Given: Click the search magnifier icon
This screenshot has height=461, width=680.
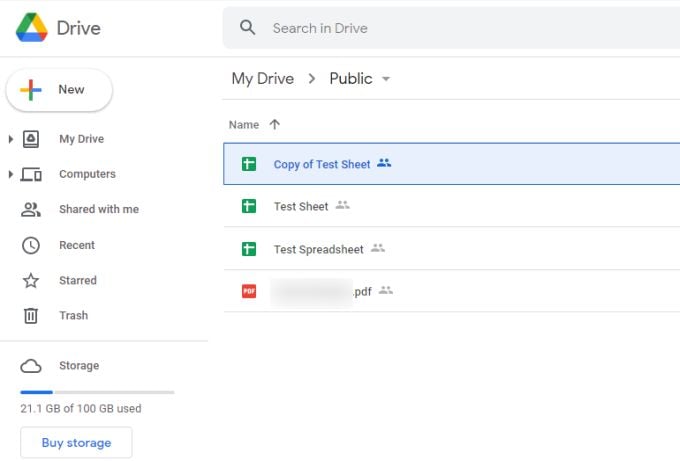Looking at the screenshot, I should (248, 28).
